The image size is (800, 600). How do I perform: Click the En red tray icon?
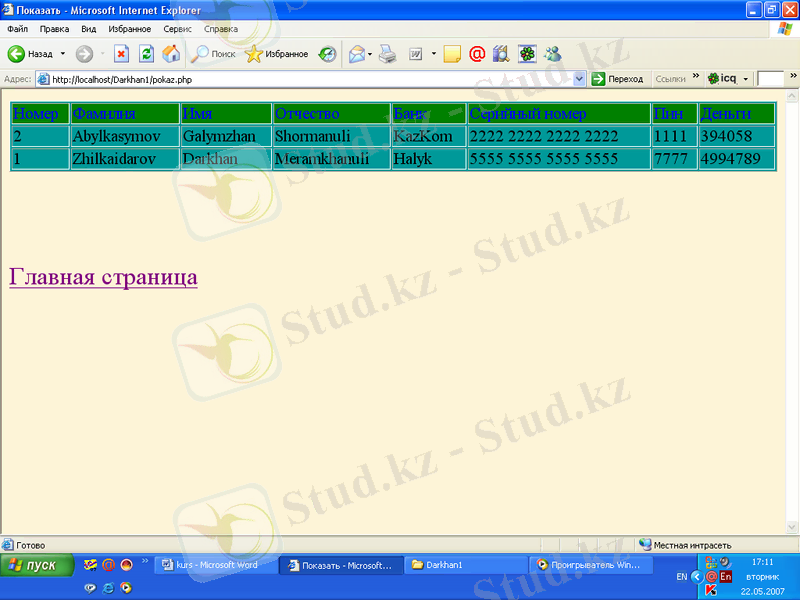[726, 577]
